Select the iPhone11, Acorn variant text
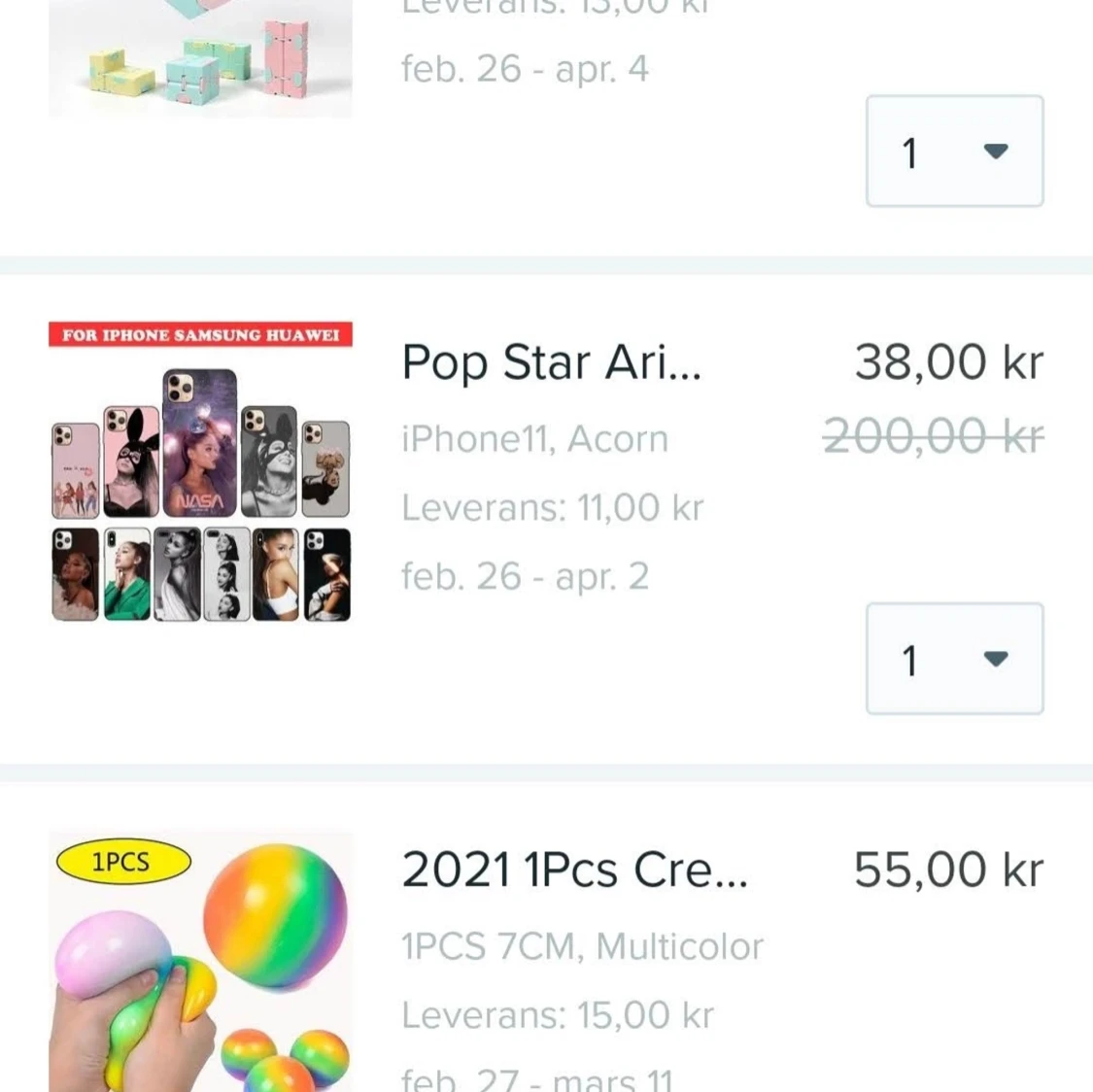The width and height of the screenshot is (1093, 1092). (534, 438)
